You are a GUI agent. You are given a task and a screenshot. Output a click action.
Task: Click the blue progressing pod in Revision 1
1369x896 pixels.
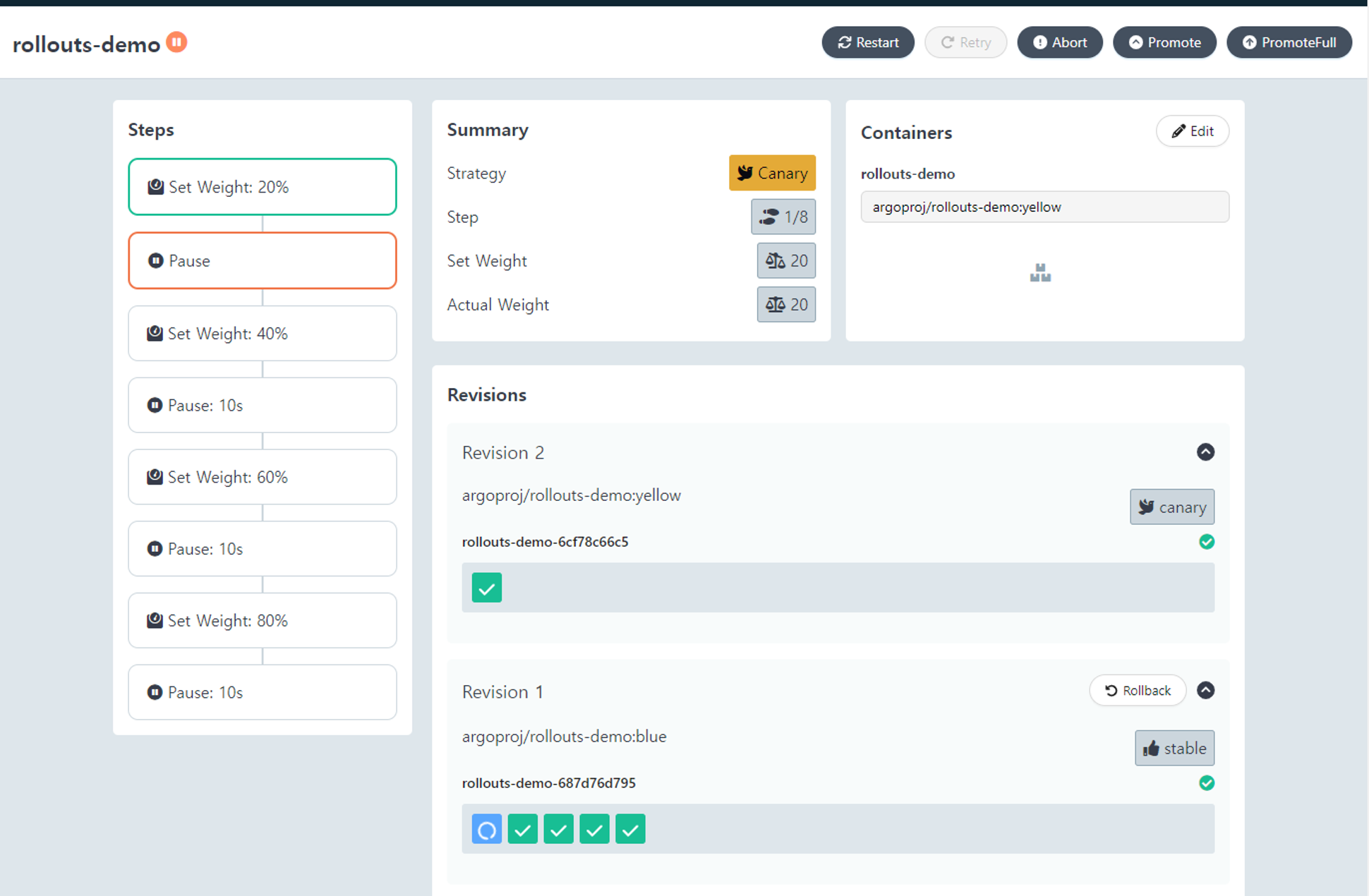click(x=487, y=829)
